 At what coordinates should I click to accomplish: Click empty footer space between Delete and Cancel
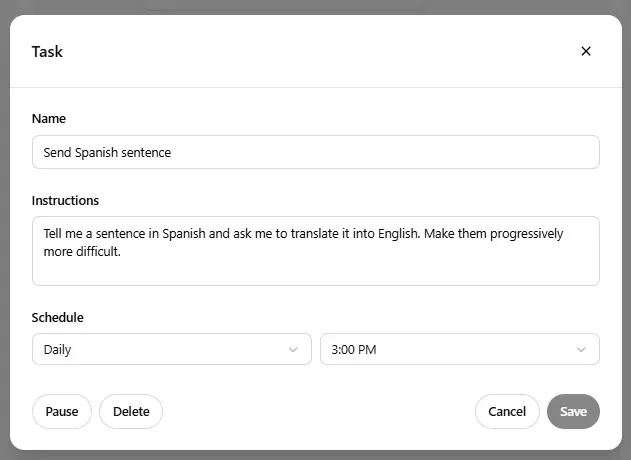pos(318,411)
